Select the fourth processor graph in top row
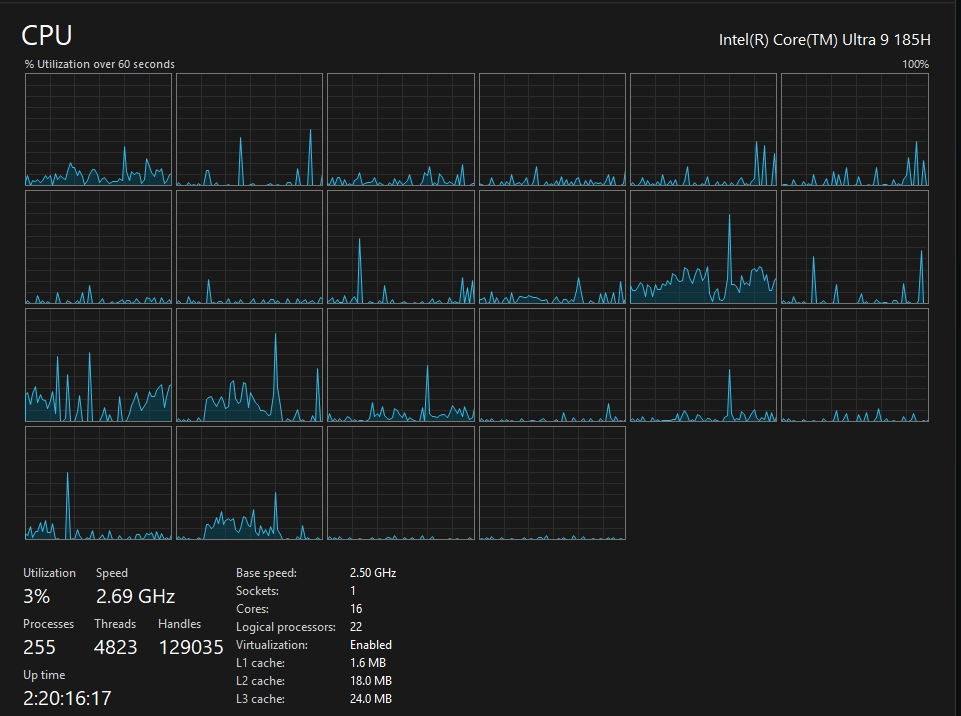 point(552,129)
